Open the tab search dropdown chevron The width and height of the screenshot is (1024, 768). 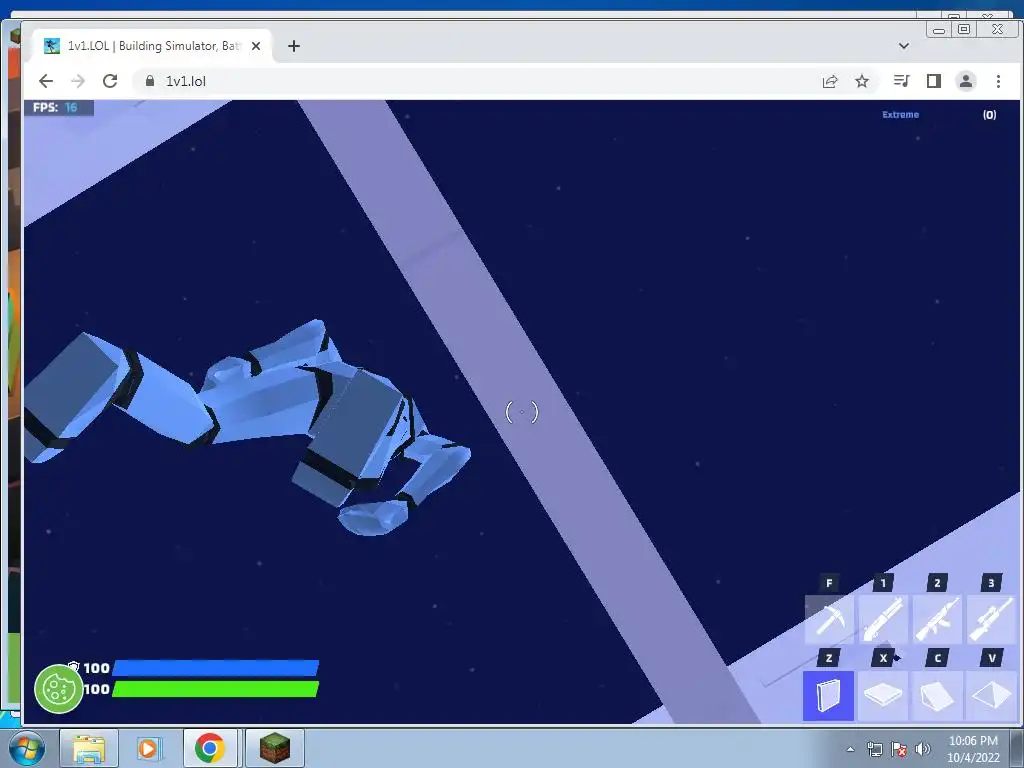[904, 46]
